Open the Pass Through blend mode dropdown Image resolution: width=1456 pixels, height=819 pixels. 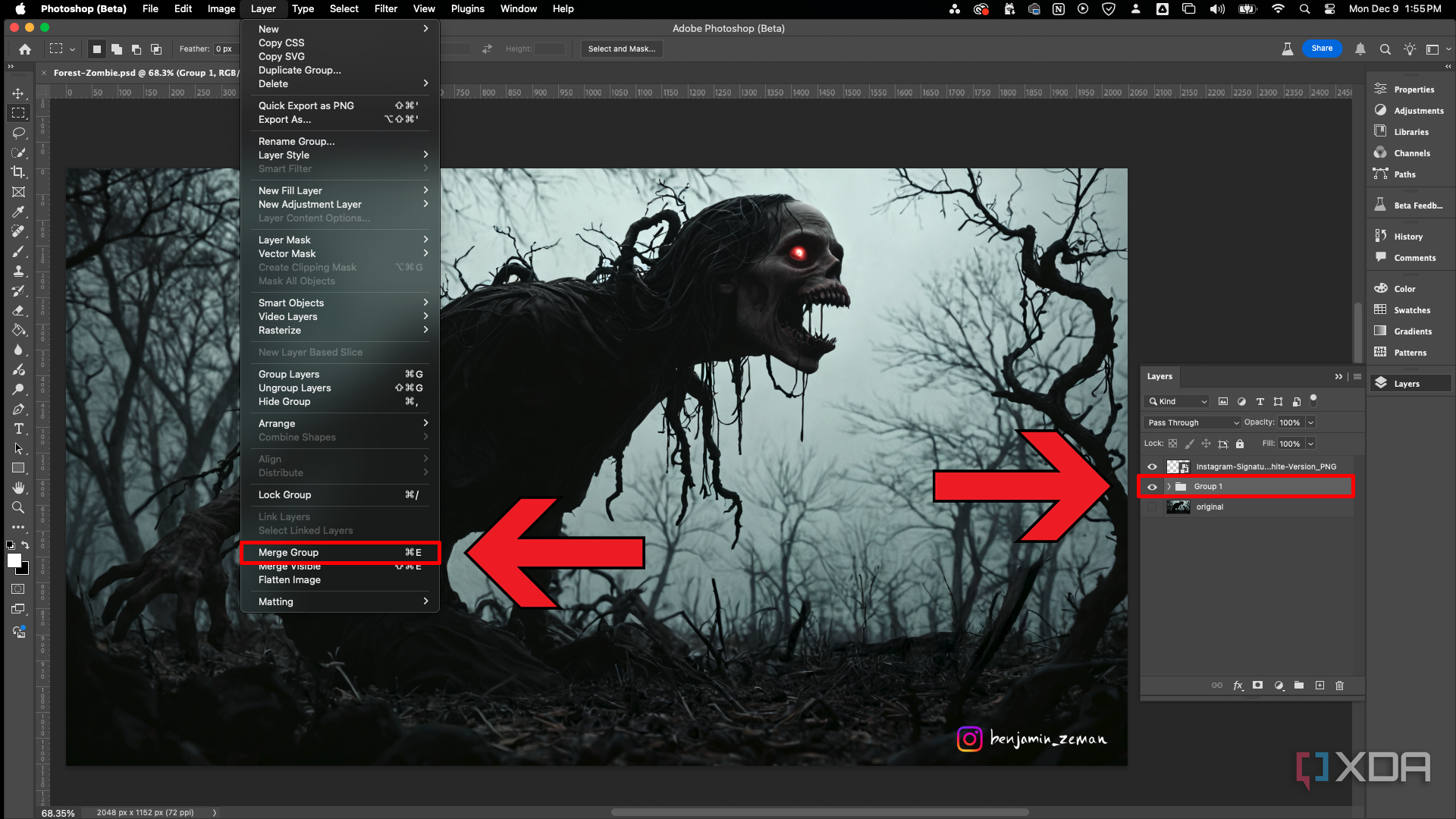point(1192,422)
